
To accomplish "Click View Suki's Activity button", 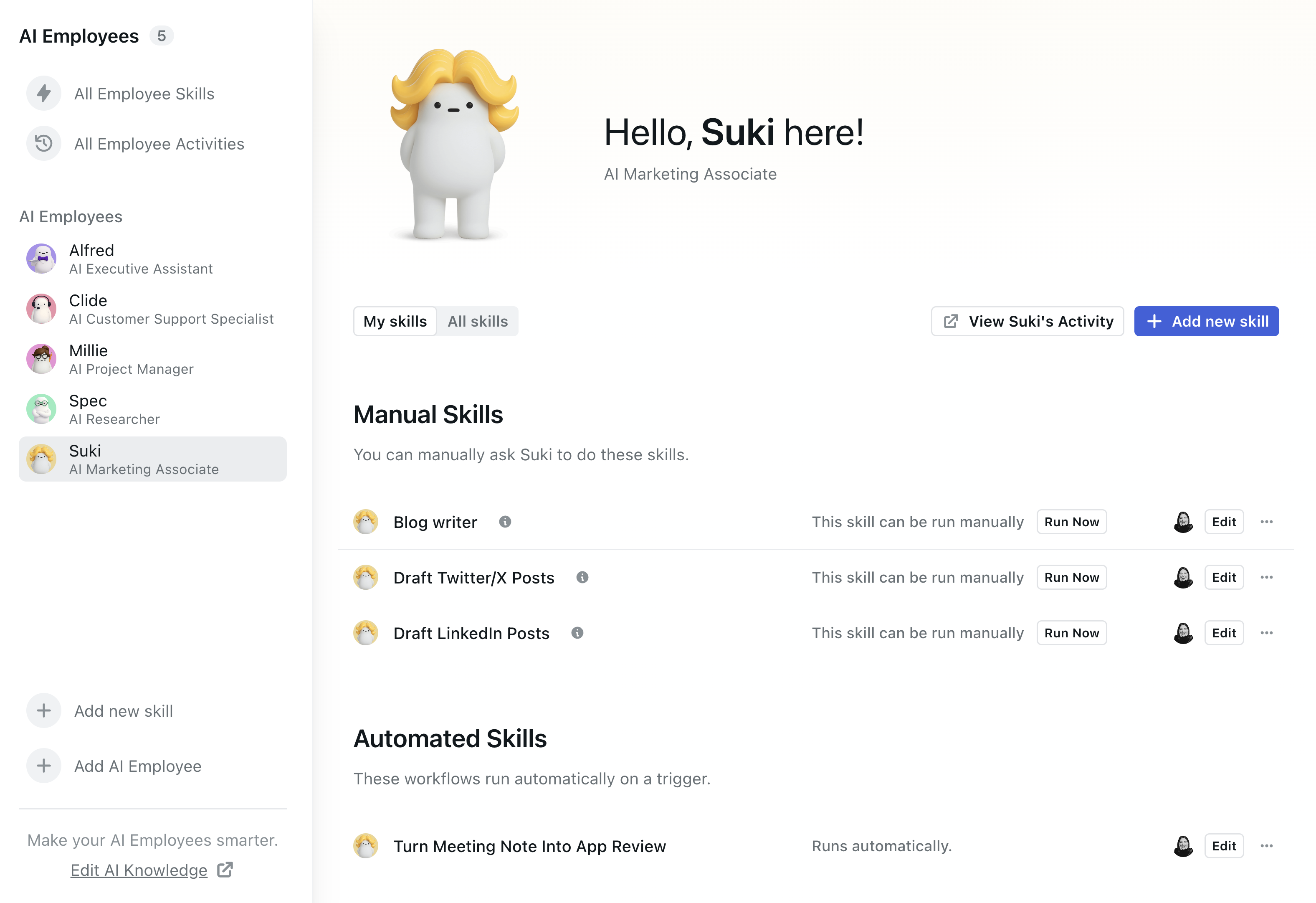I will coord(1027,321).
